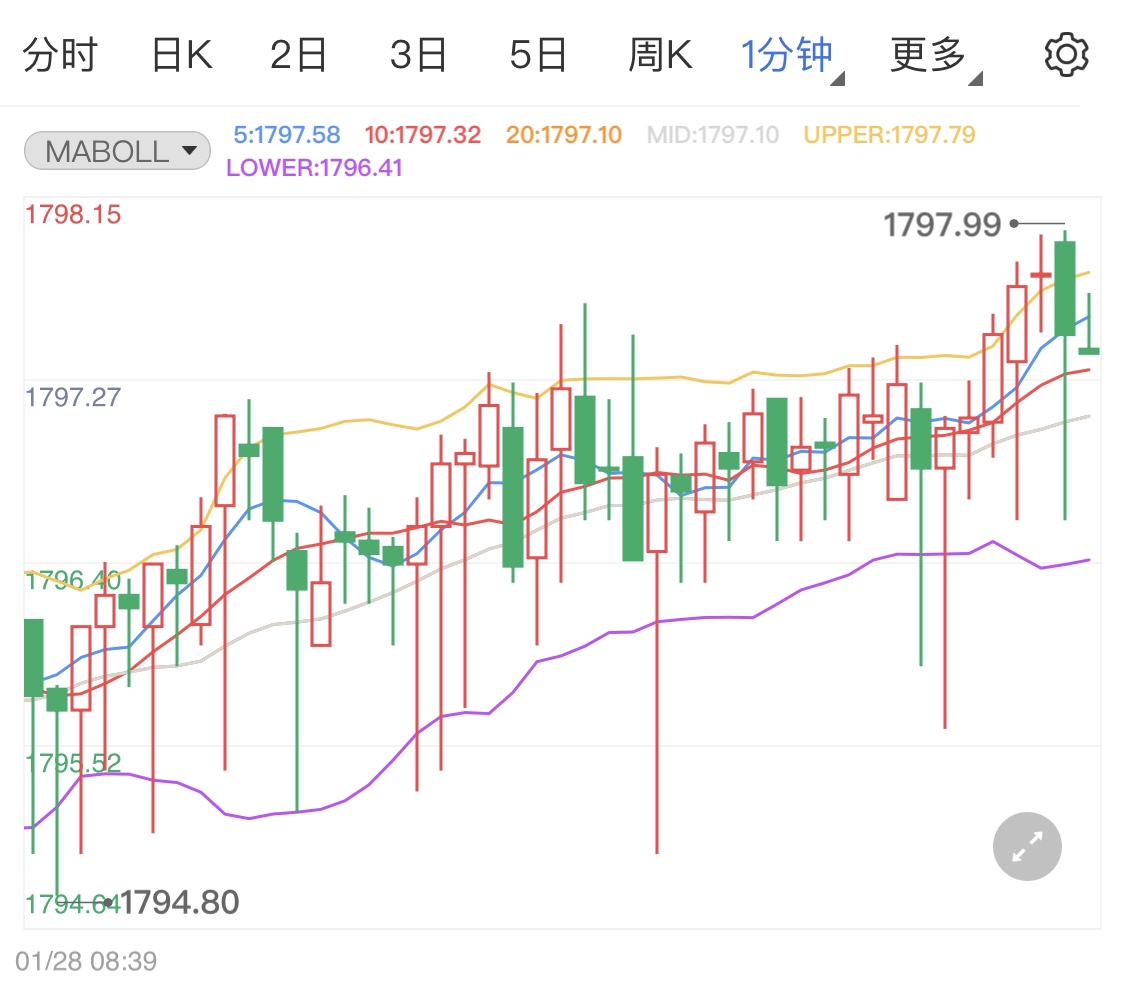1125x982 pixels.
Task: Select the 日K chart tab
Action: pos(181,55)
